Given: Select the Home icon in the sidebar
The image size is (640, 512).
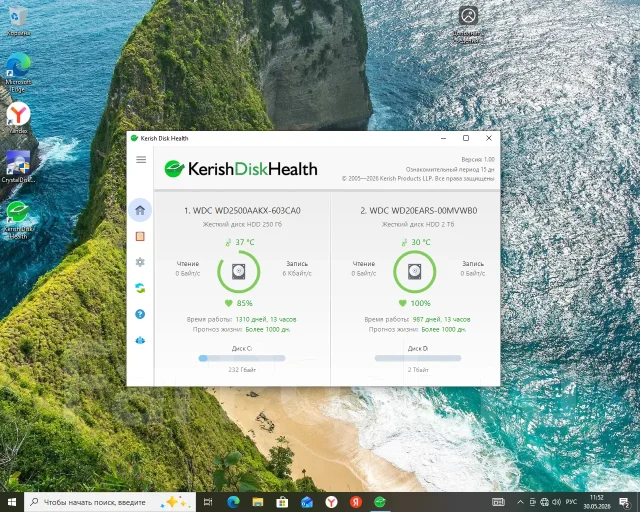Looking at the screenshot, I should (140, 210).
